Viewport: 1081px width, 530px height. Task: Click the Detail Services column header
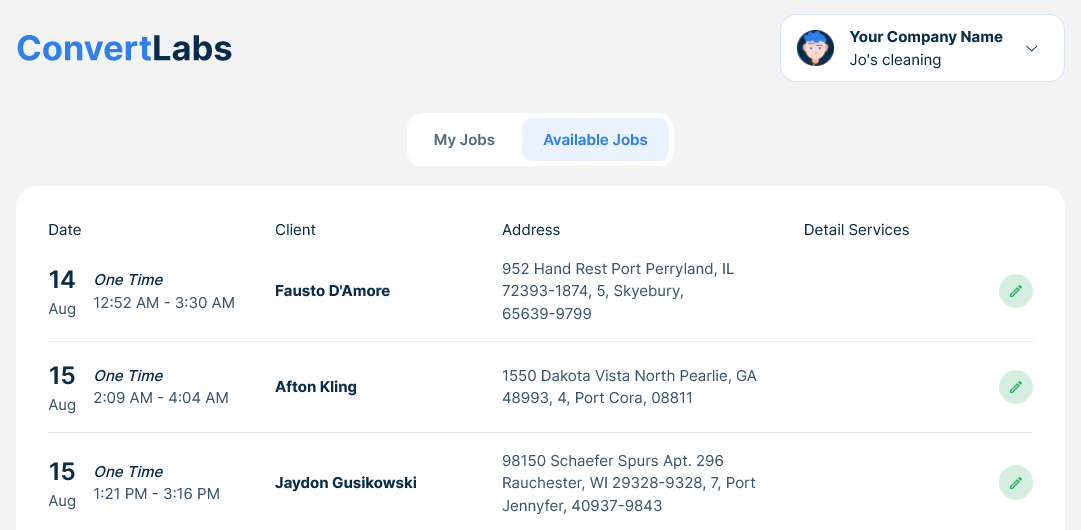click(856, 230)
